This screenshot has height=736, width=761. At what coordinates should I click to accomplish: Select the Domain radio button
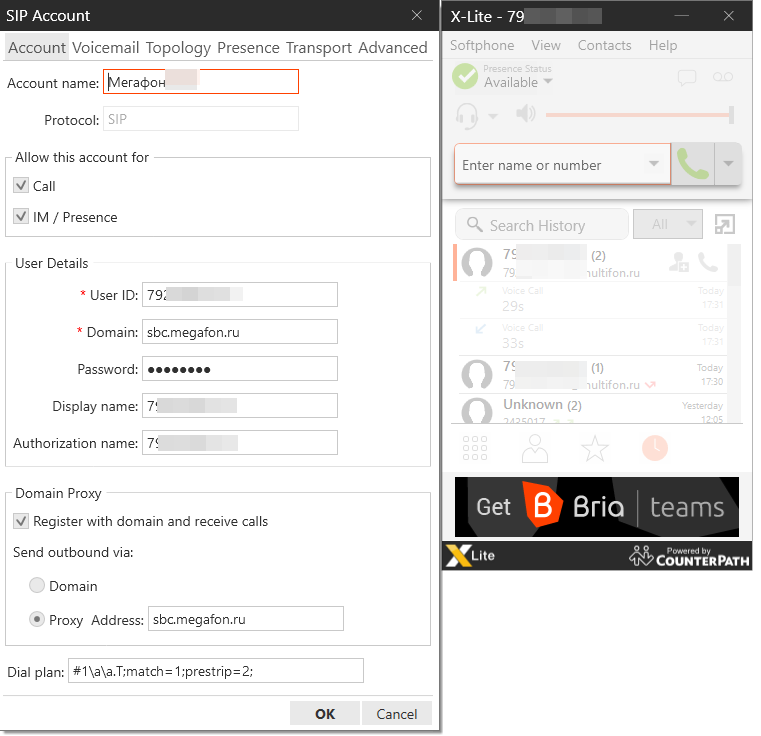click(37, 585)
